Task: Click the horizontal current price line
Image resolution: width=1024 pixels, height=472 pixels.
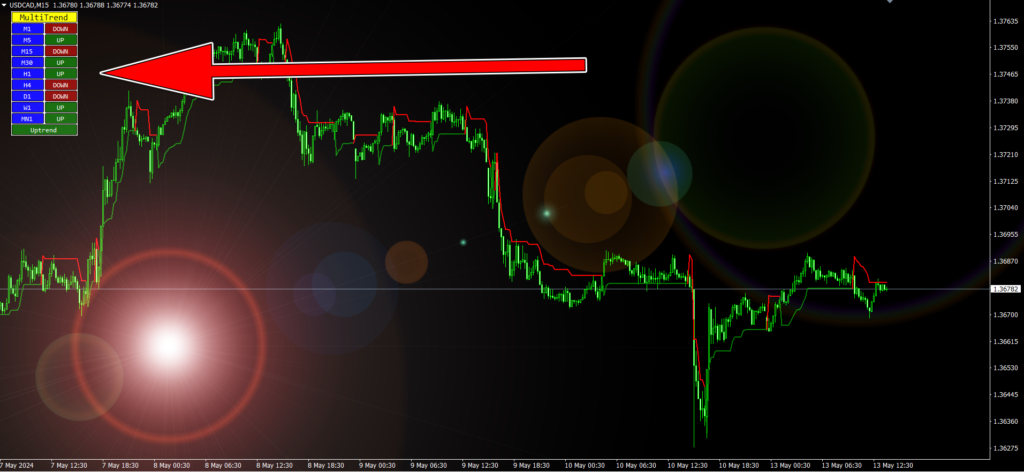Action: (495, 289)
